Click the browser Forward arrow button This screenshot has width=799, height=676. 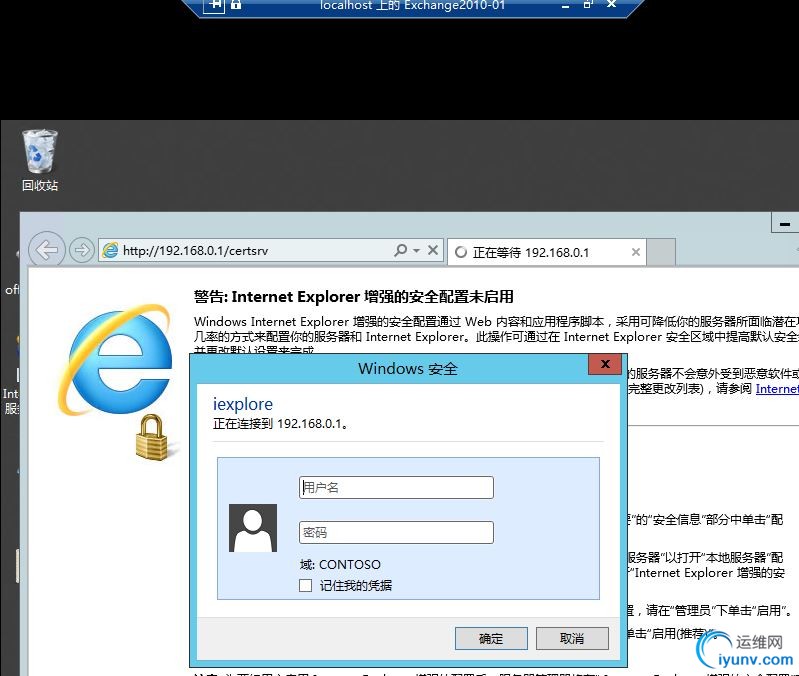pos(82,250)
